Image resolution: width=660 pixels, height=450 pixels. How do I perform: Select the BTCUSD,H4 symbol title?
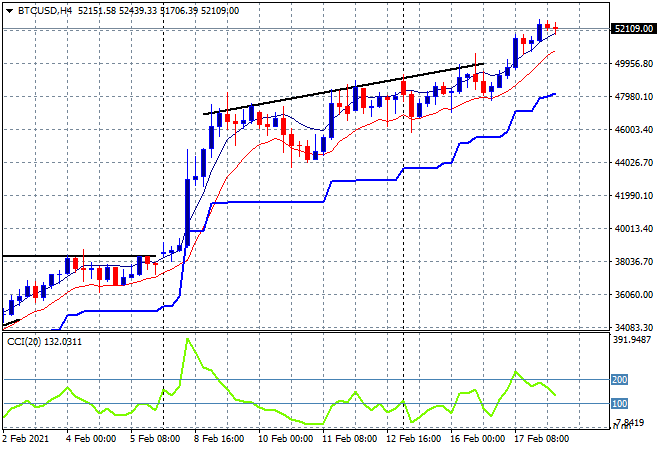click(x=45, y=11)
